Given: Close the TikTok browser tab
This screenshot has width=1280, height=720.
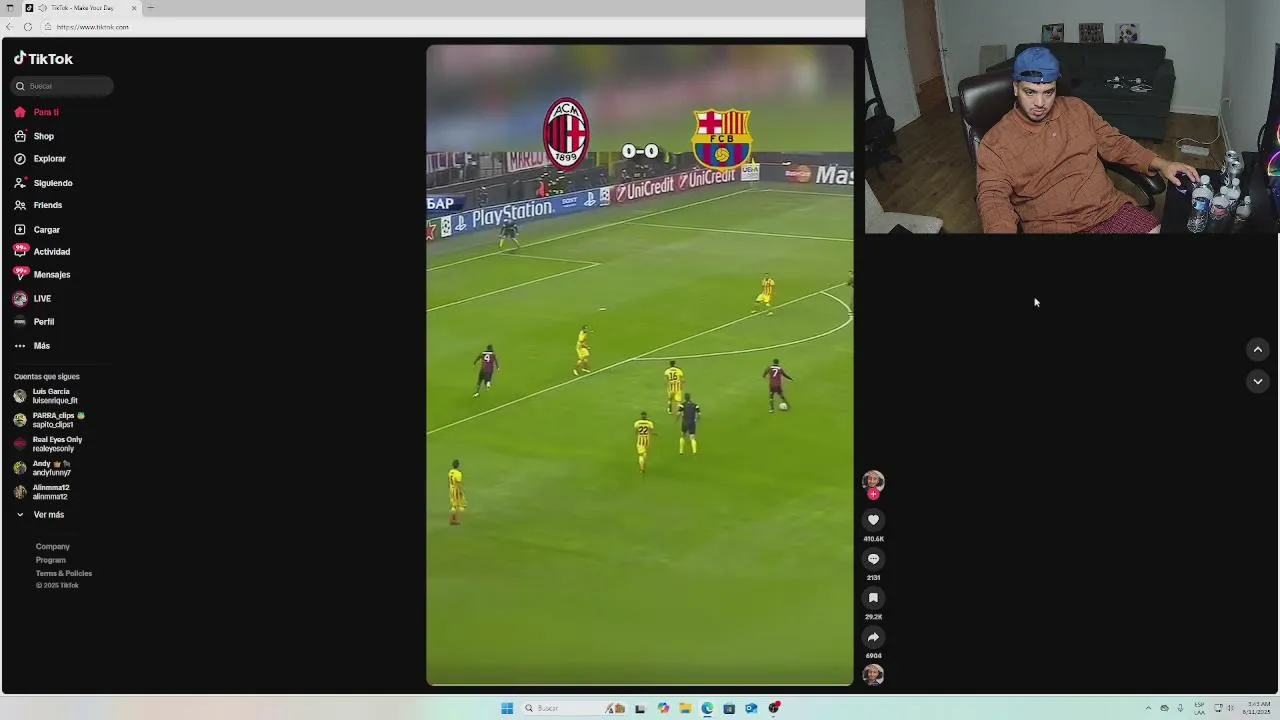Looking at the screenshot, I should click(x=134, y=8).
